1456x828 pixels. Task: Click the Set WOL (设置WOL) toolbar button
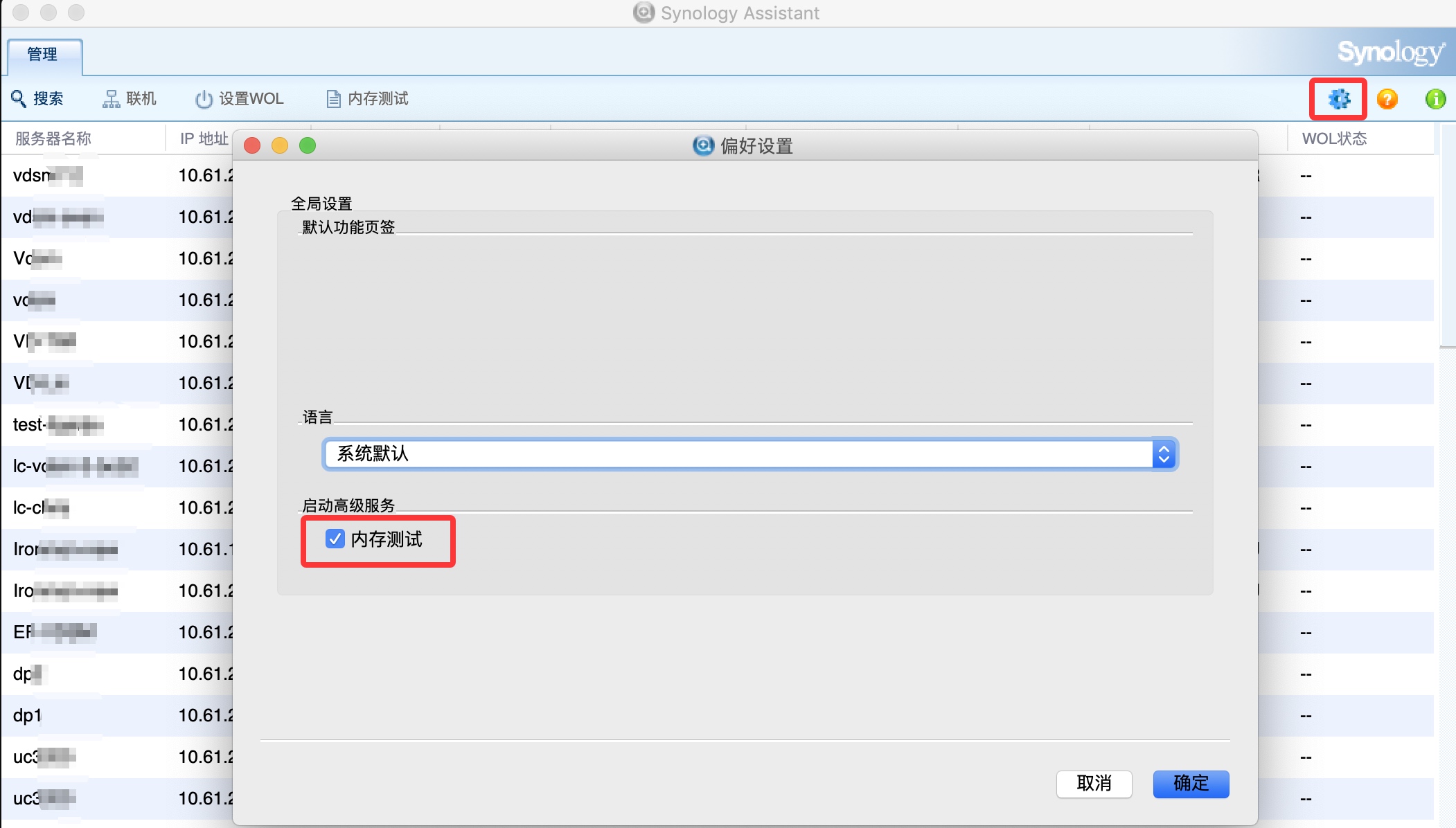[x=240, y=99]
